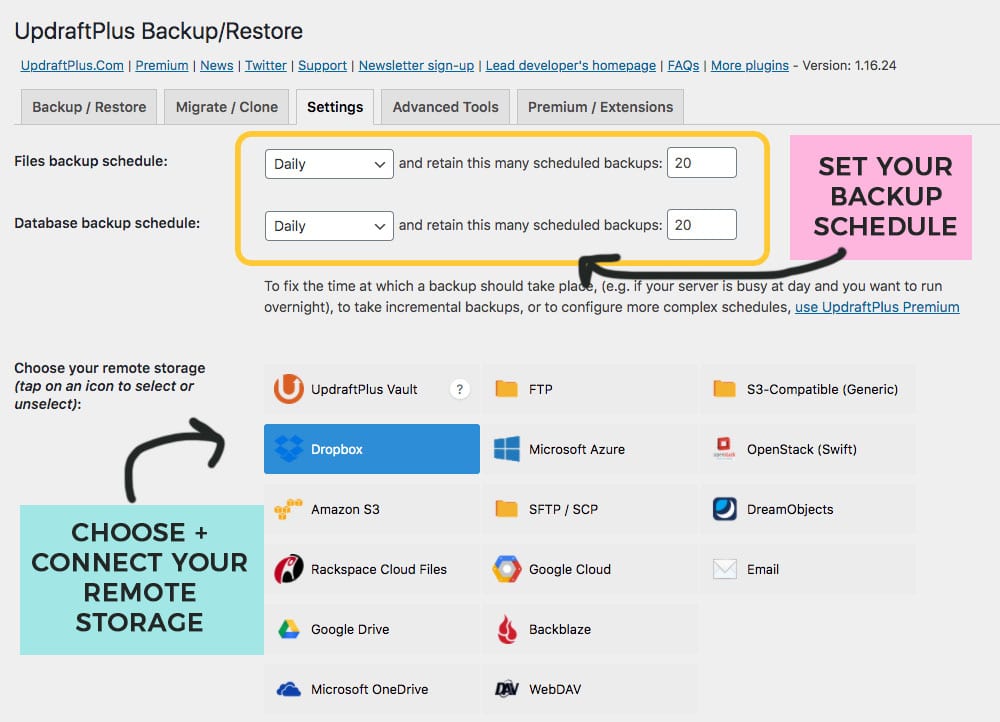This screenshot has height=722, width=1000.
Task: Visit the Lead developer's homepage link
Action: (571, 66)
